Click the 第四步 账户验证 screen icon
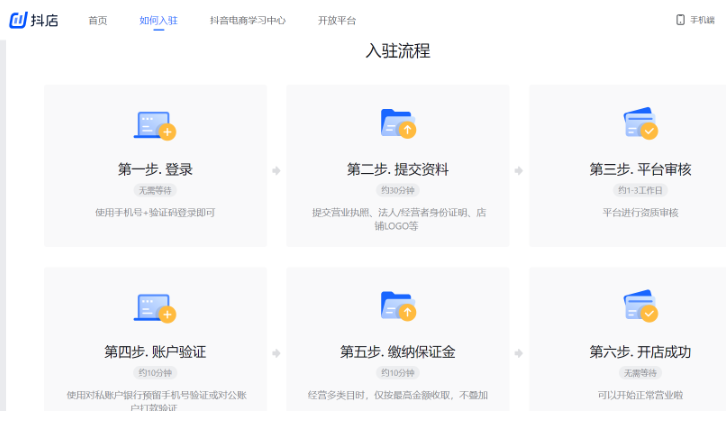This screenshot has height=421, width=726. tap(155, 307)
